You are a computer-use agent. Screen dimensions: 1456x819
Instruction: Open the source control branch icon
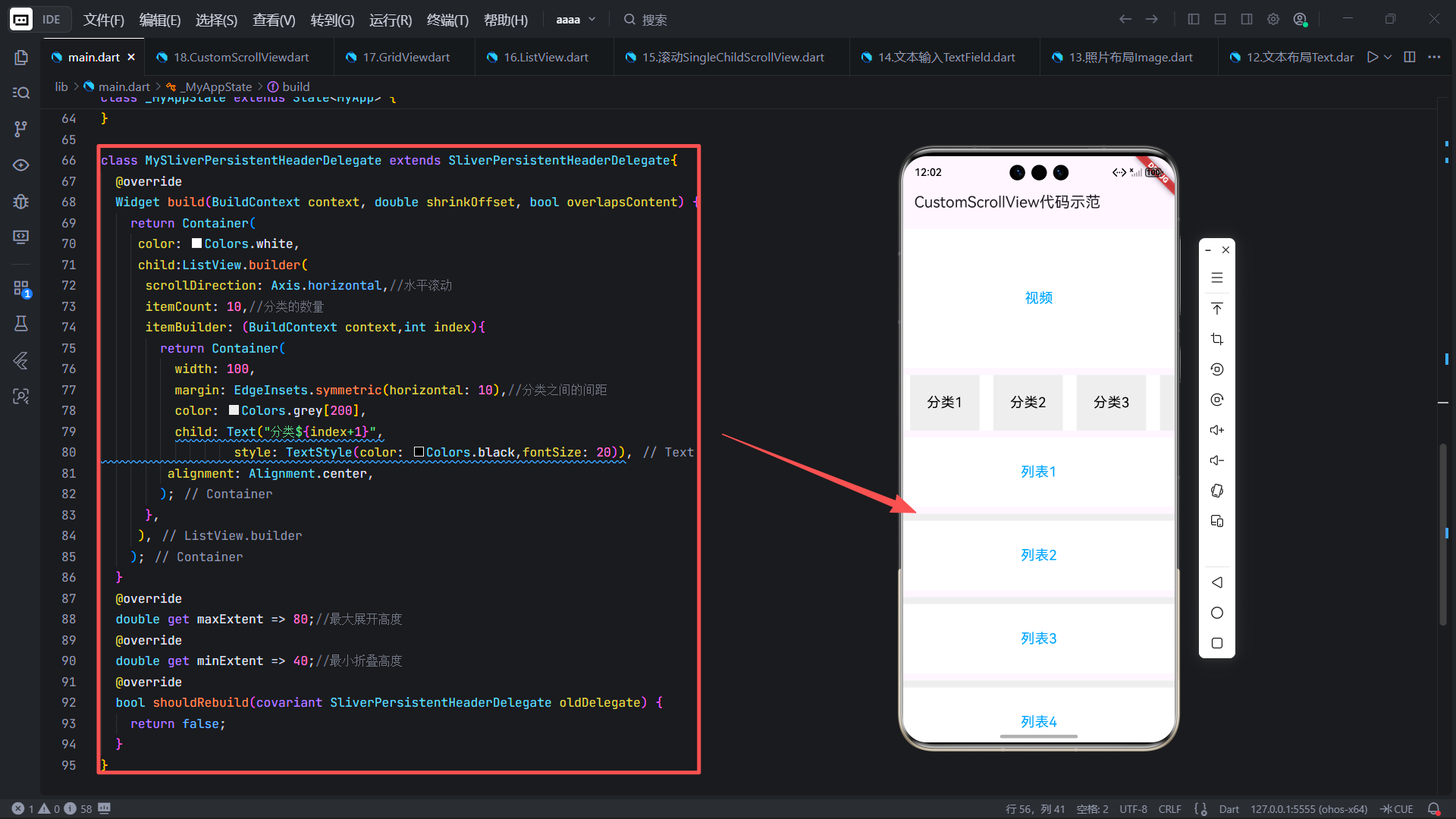point(20,129)
